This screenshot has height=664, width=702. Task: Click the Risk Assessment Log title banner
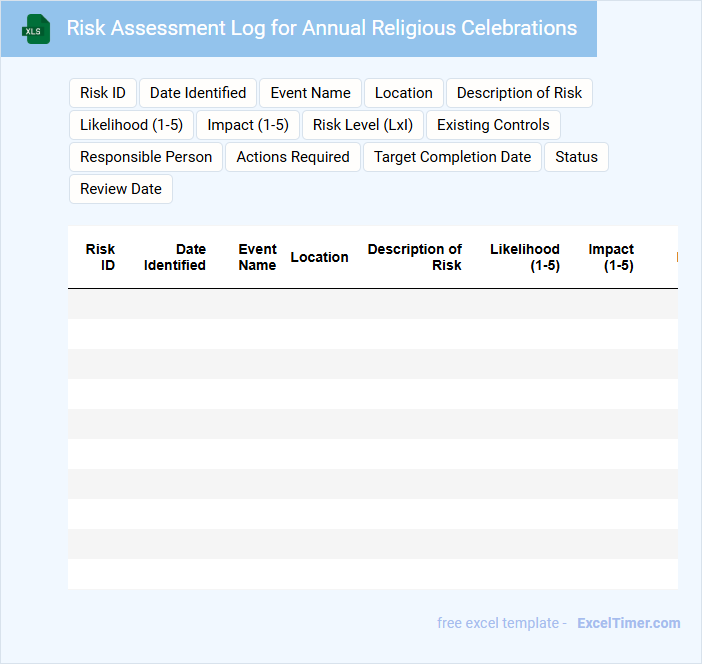click(321, 28)
